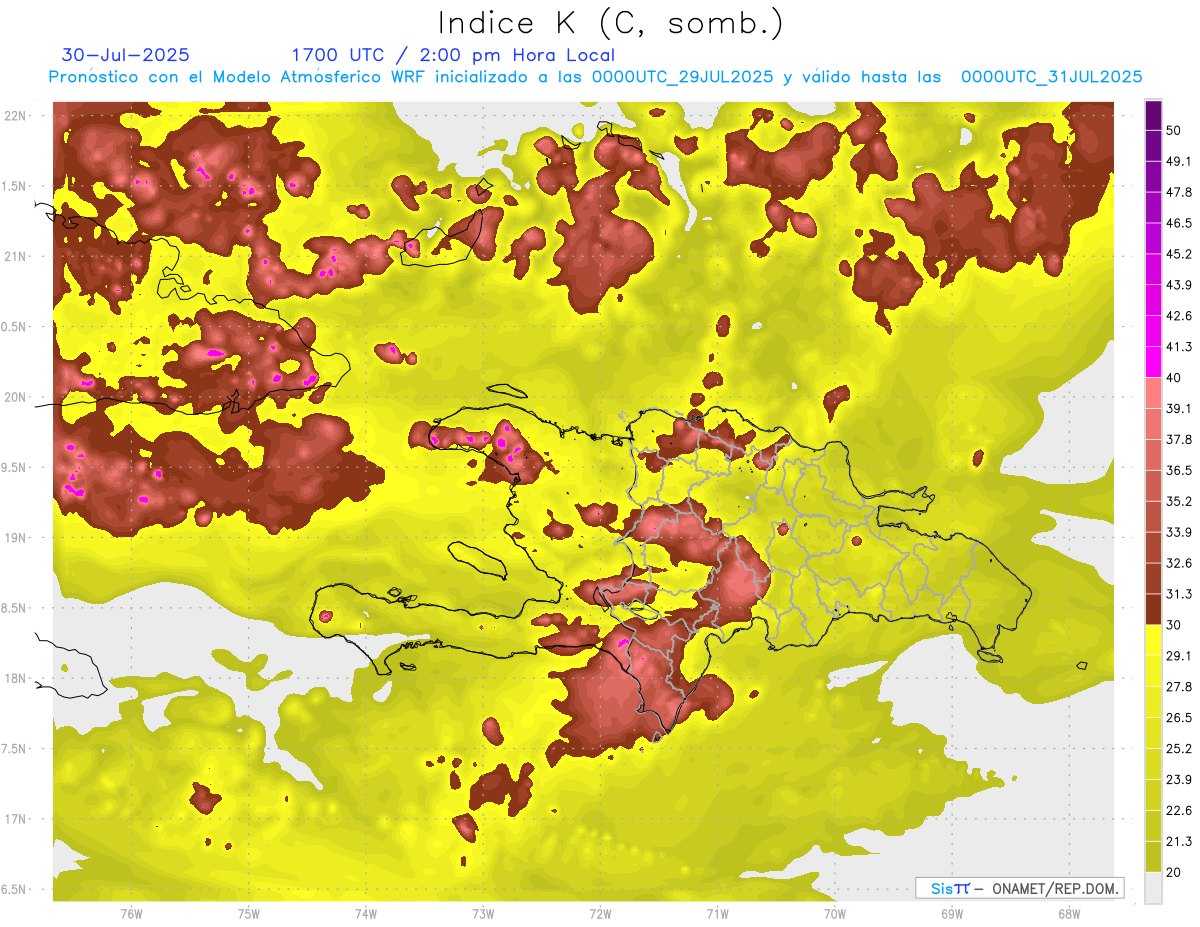
Task: Click the olive swatch between 20 and 21.3
Action: [x=1153, y=856]
